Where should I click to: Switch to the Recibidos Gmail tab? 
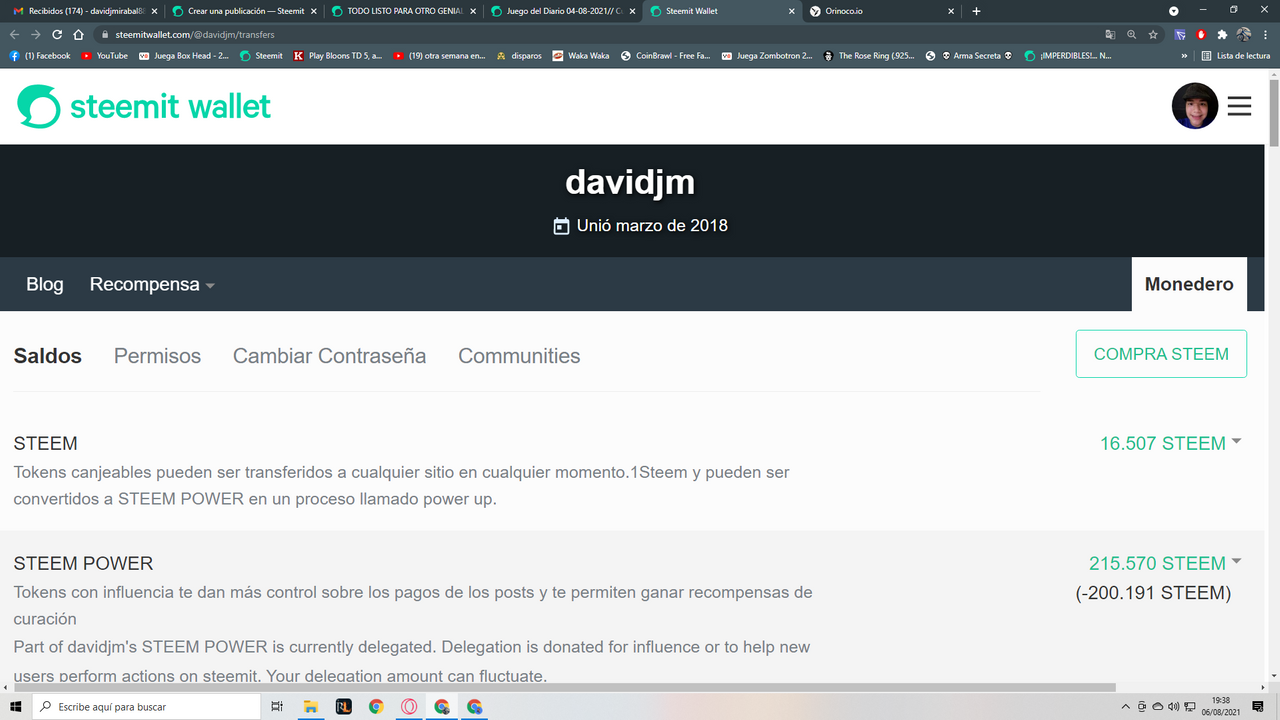(x=85, y=11)
